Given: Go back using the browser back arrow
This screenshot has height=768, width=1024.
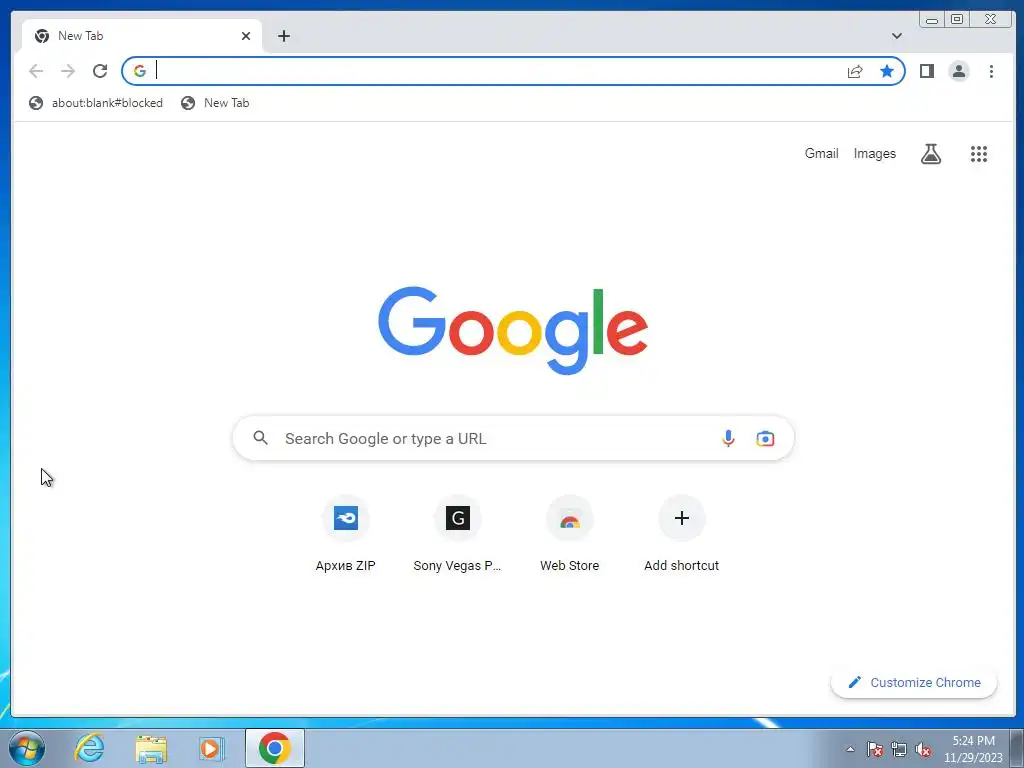Looking at the screenshot, I should pyautogui.click(x=36, y=71).
